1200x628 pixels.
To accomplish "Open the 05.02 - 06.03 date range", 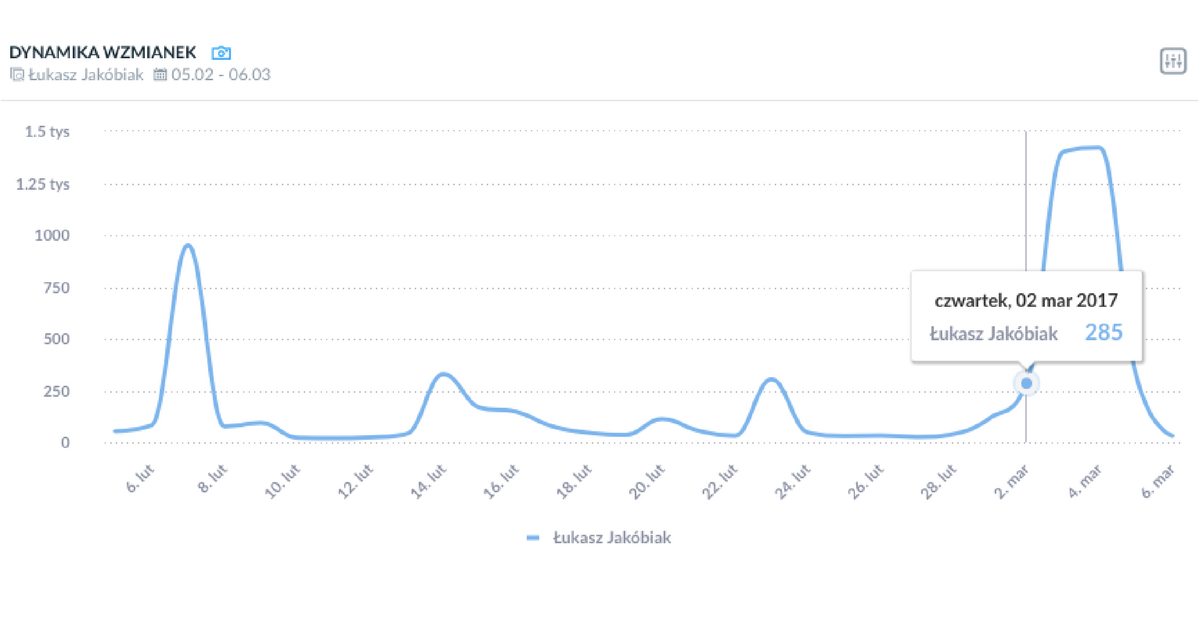I will 221,75.
